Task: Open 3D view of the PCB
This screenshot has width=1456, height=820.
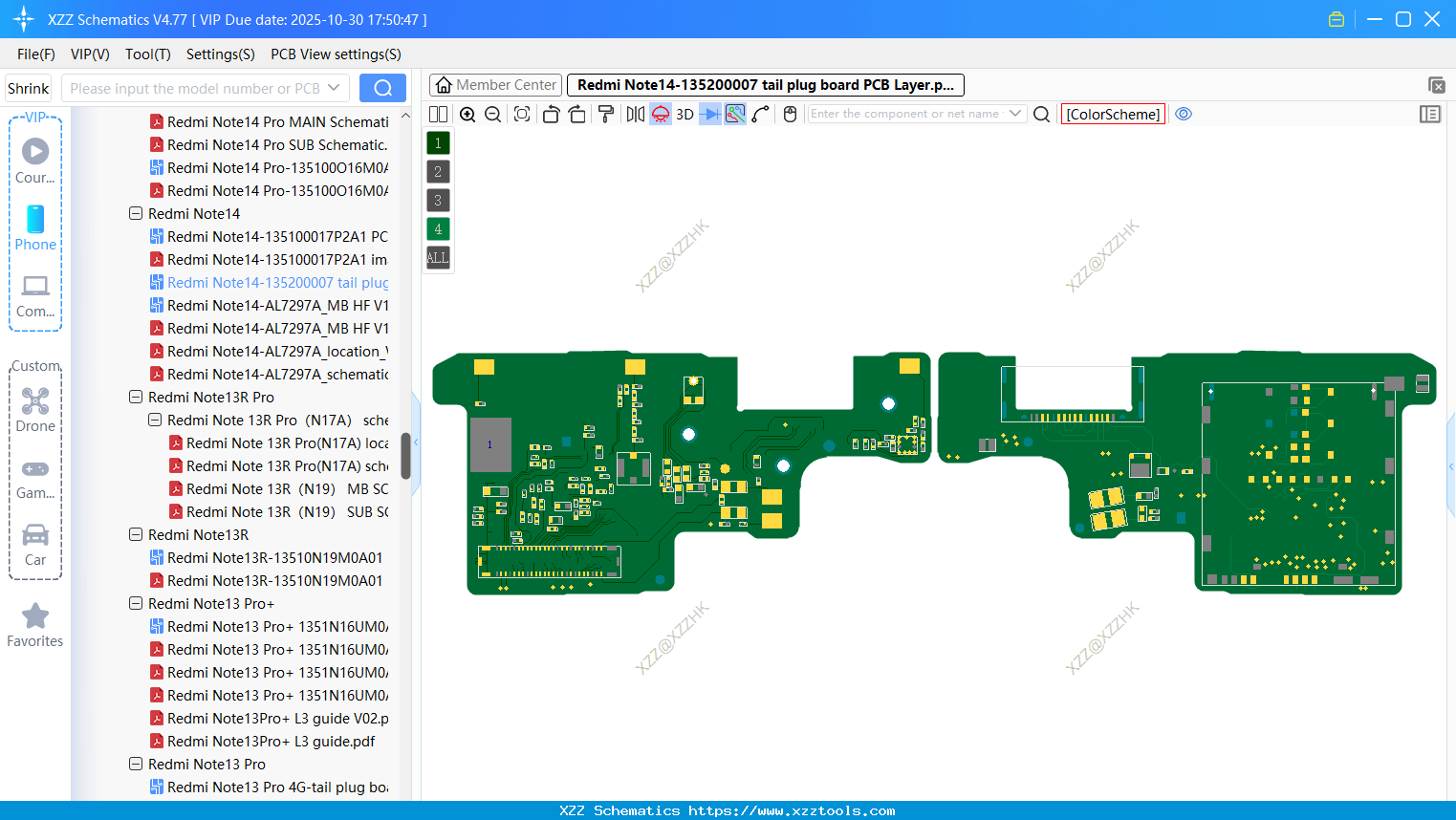Action: 683,114
